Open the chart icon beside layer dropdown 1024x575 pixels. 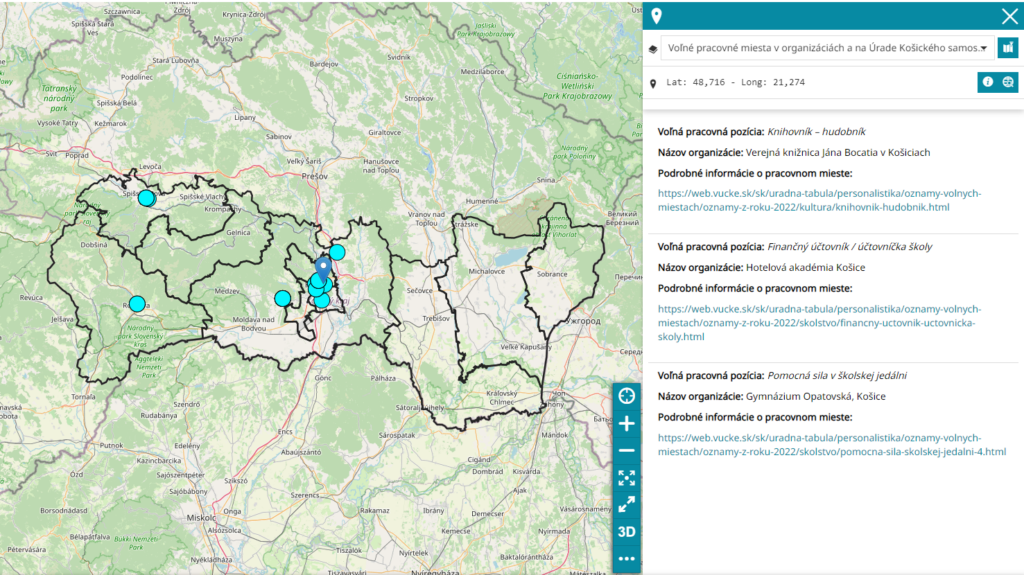pyautogui.click(x=1008, y=48)
